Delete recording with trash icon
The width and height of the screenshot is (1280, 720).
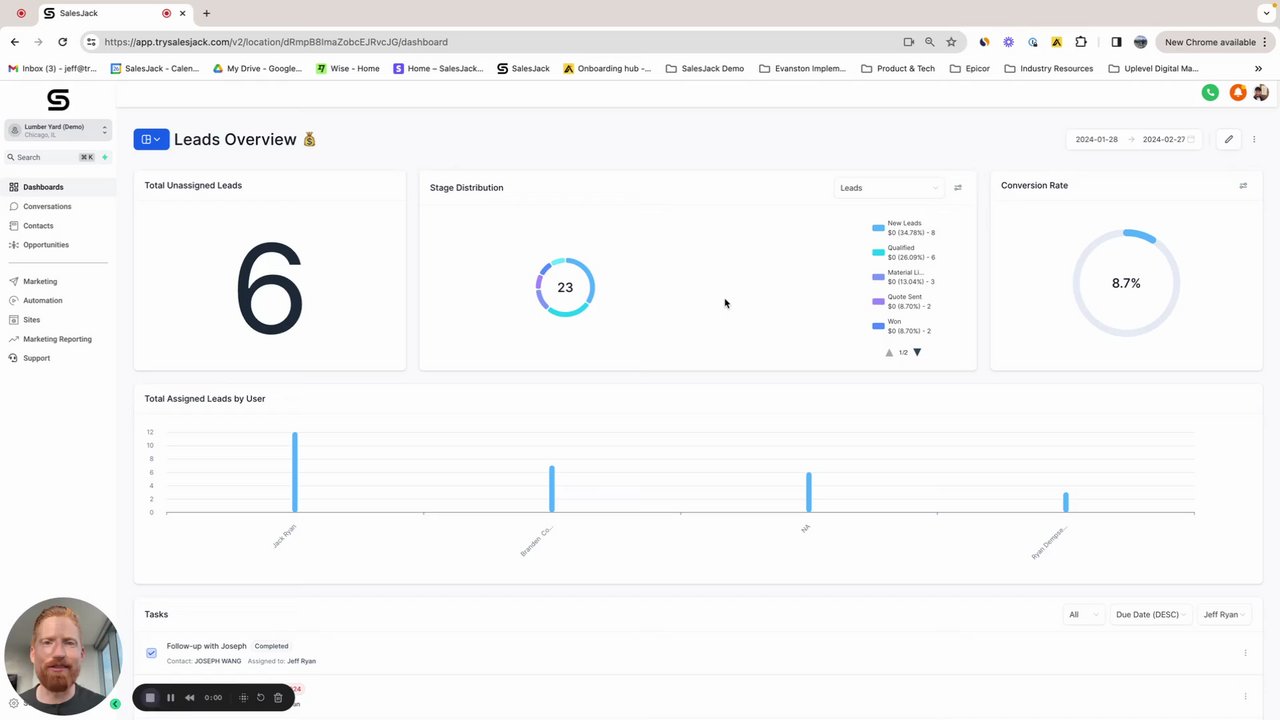278,698
